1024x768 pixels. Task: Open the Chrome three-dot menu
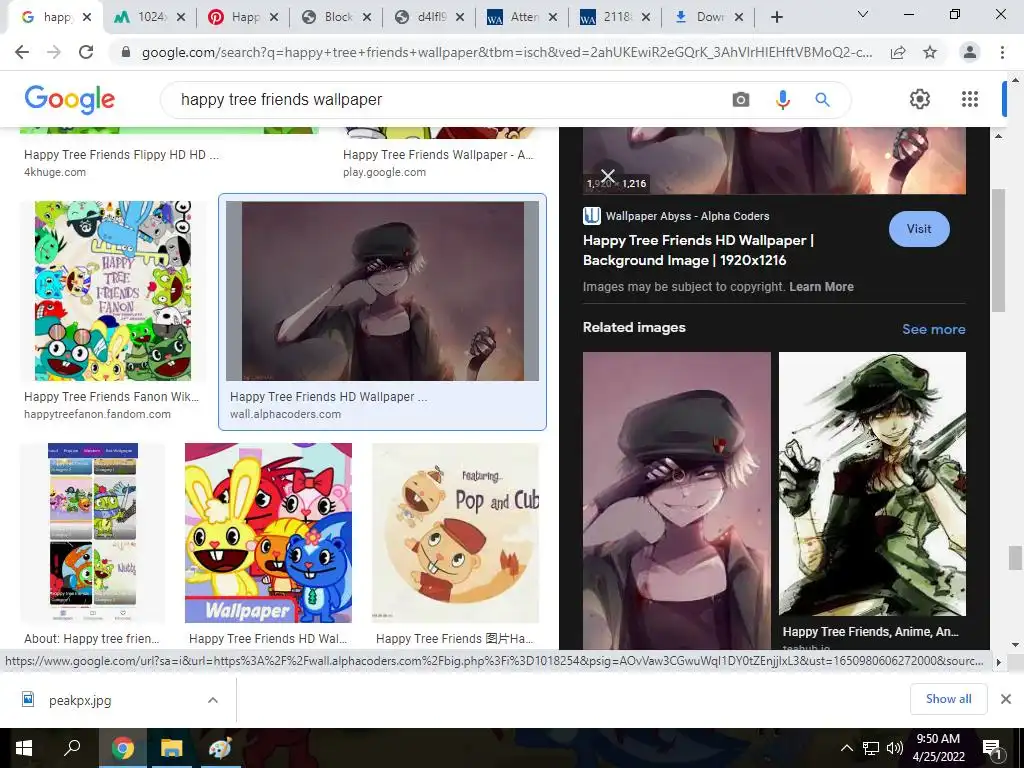pyautogui.click(x=1002, y=52)
